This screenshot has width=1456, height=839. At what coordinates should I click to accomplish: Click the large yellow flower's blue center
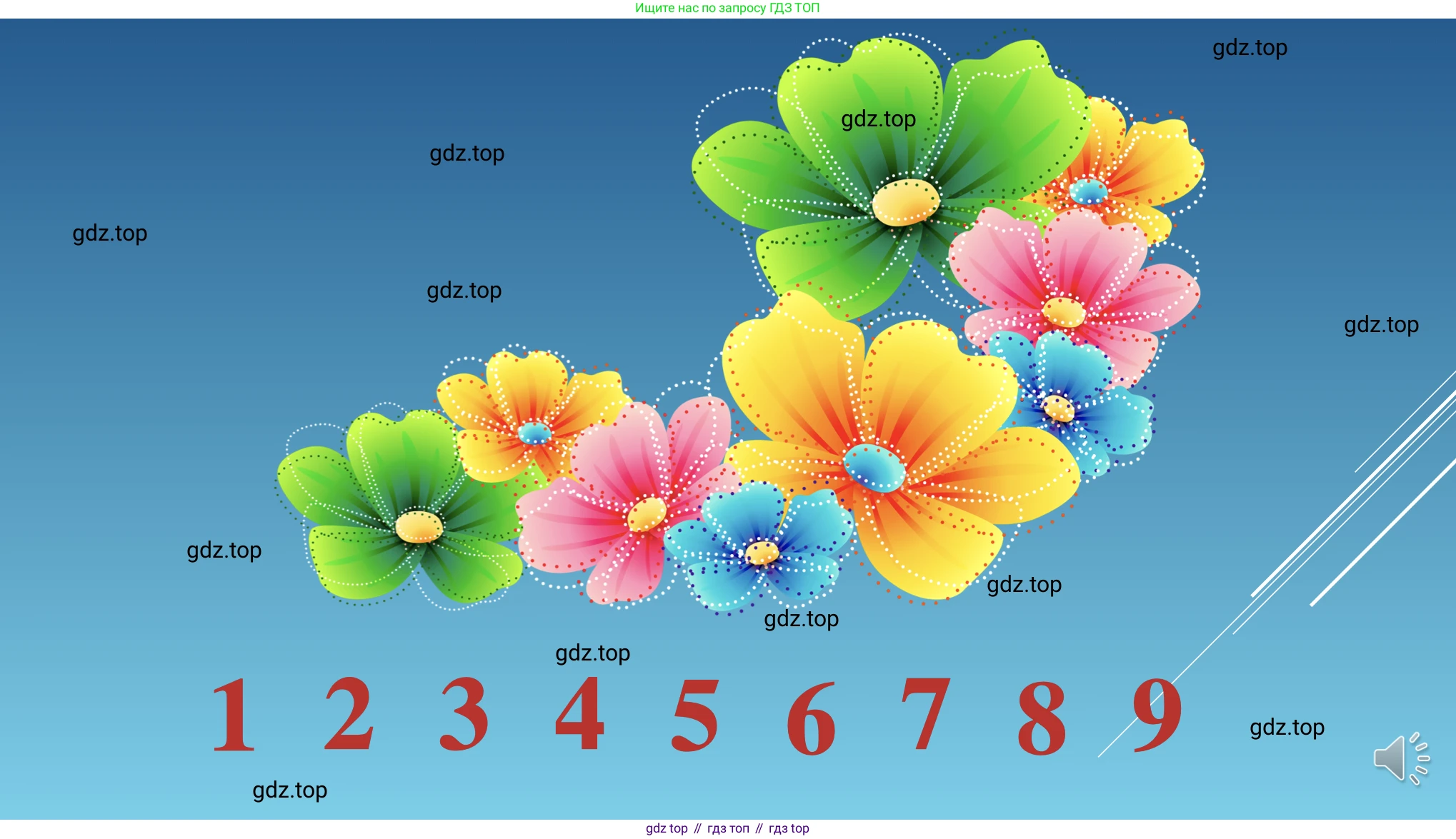[874, 468]
